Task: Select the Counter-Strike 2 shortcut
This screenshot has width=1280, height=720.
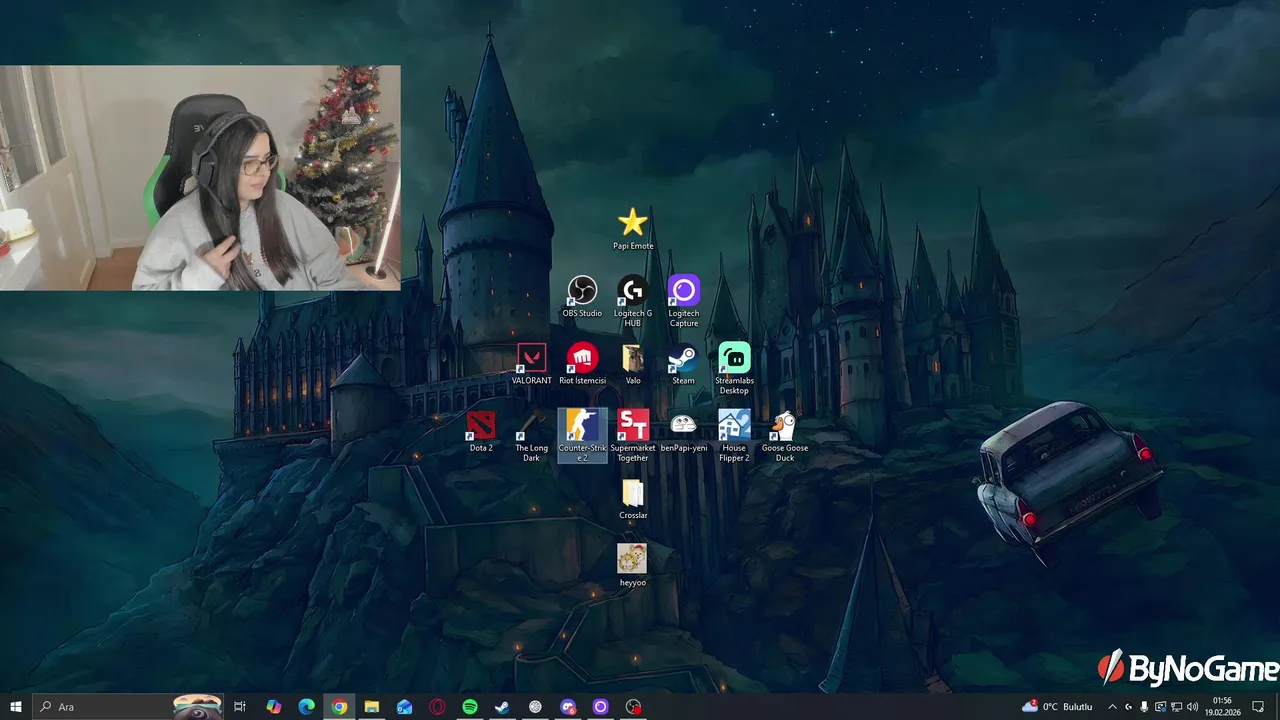Action: coord(582,435)
